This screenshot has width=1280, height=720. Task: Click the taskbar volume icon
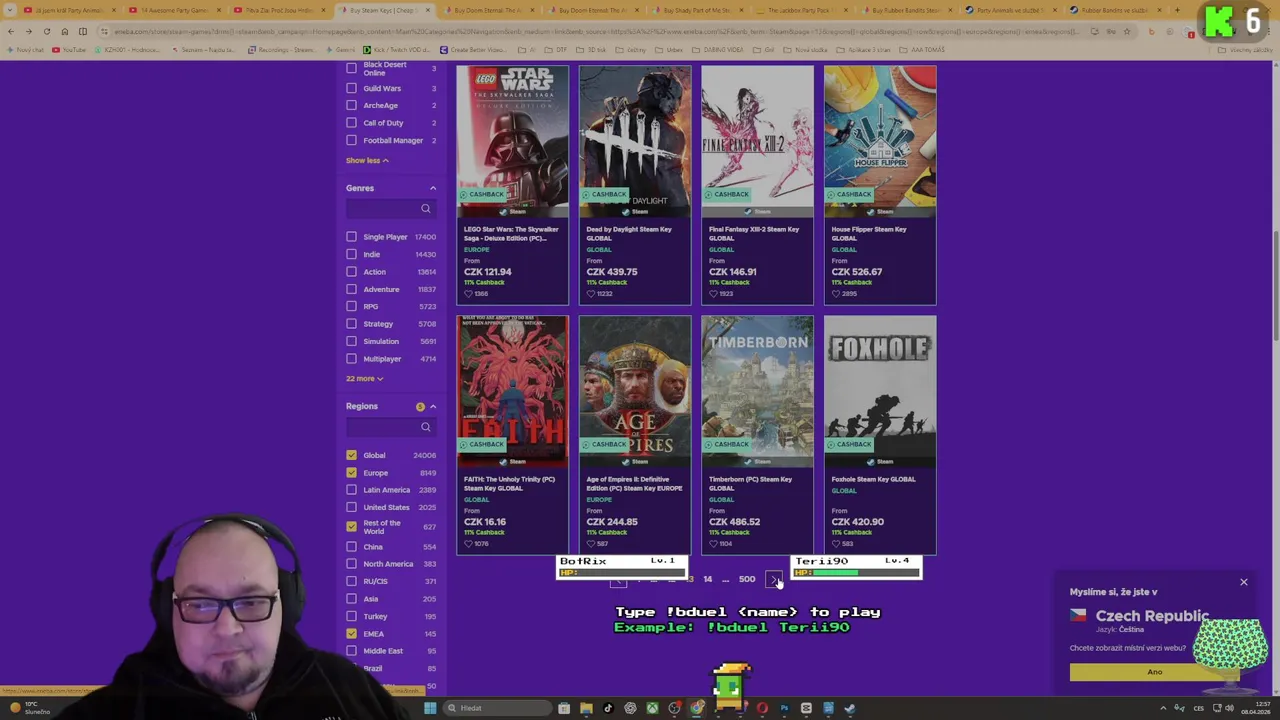click(x=1229, y=708)
